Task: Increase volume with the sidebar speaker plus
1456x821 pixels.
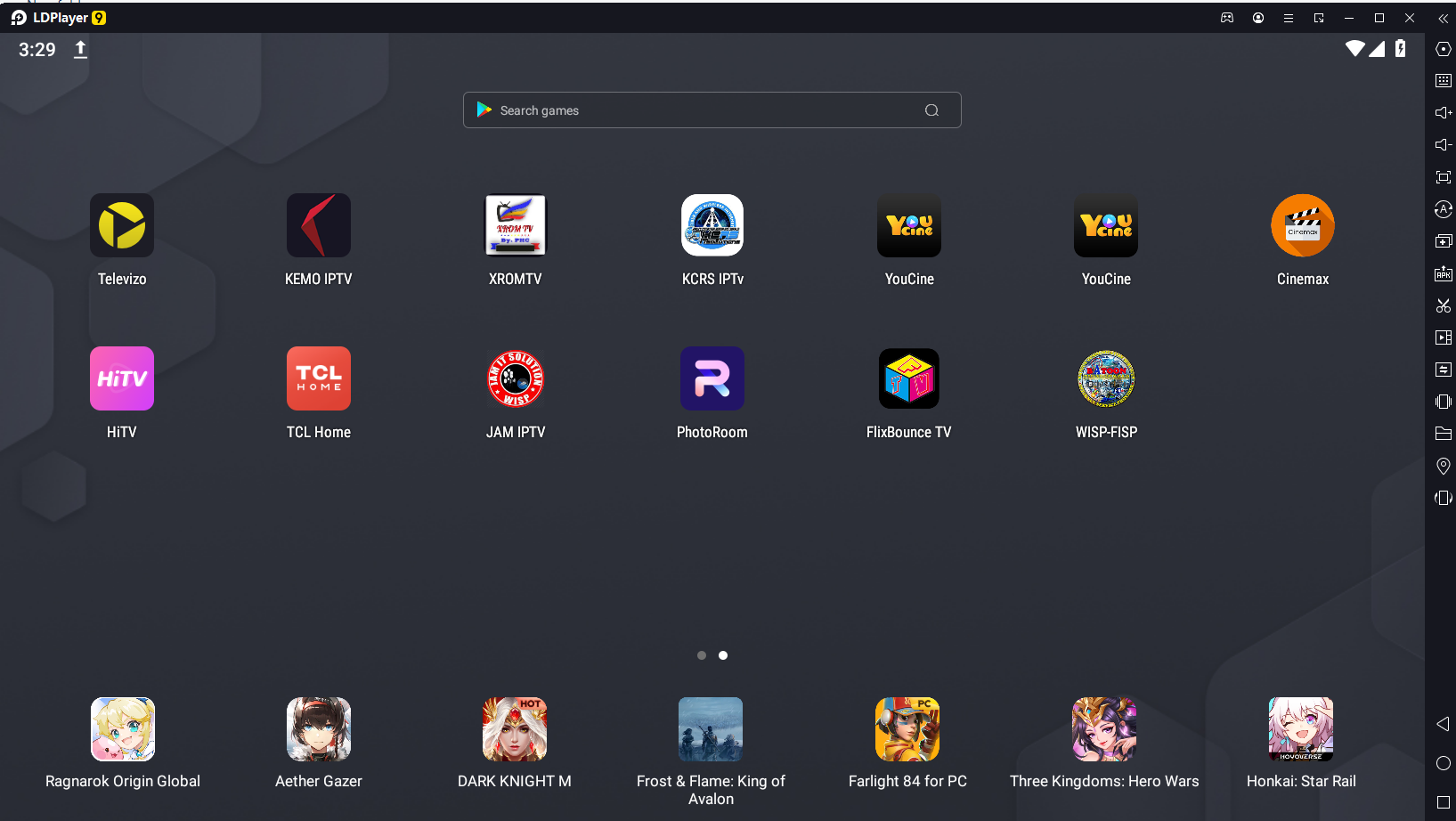Action: (x=1444, y=113)
